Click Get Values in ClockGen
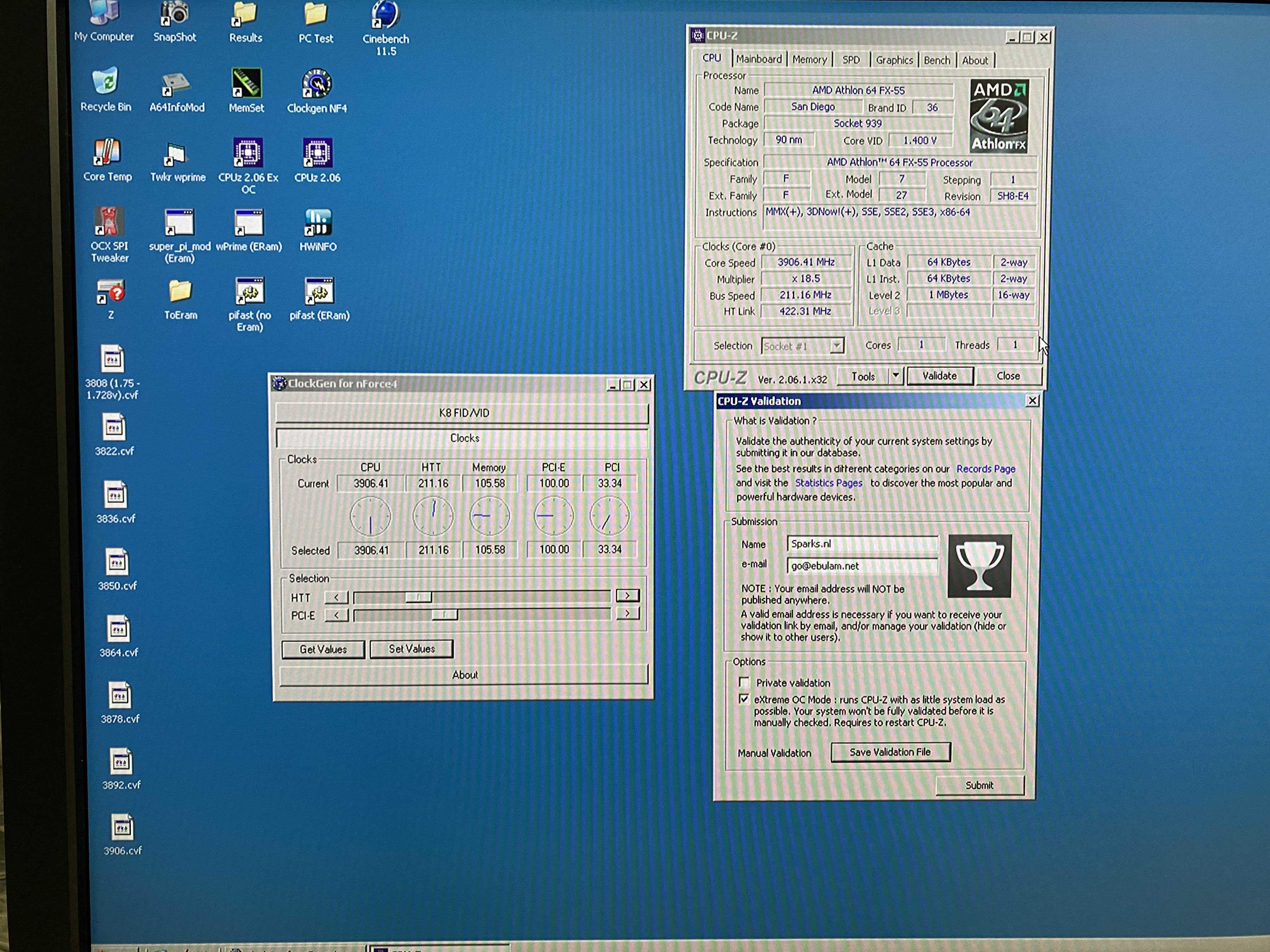This screenshot has height=952, width=1270. (323, 649)
